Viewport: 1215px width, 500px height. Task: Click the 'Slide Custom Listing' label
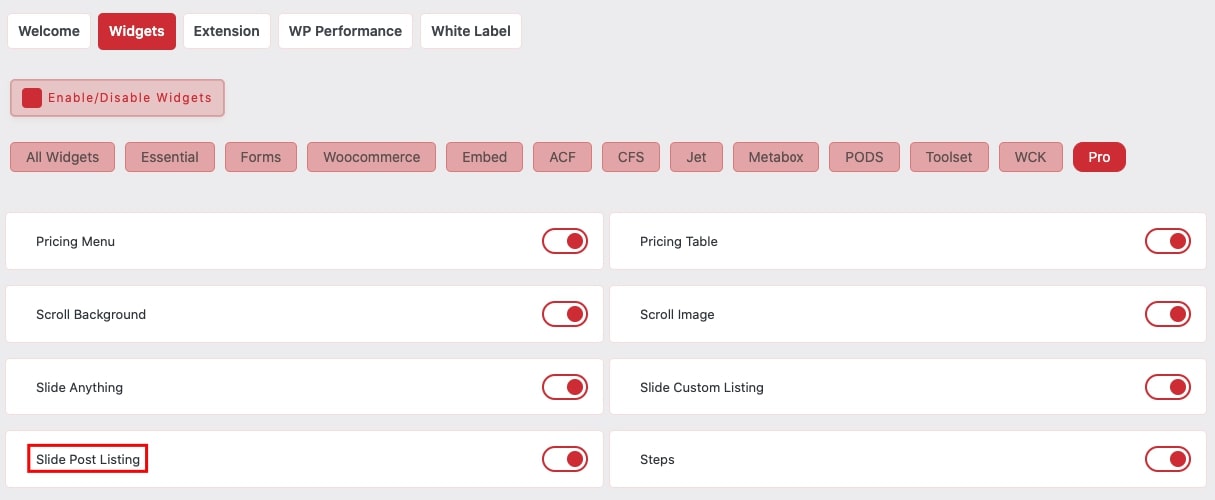pos(702,387)
